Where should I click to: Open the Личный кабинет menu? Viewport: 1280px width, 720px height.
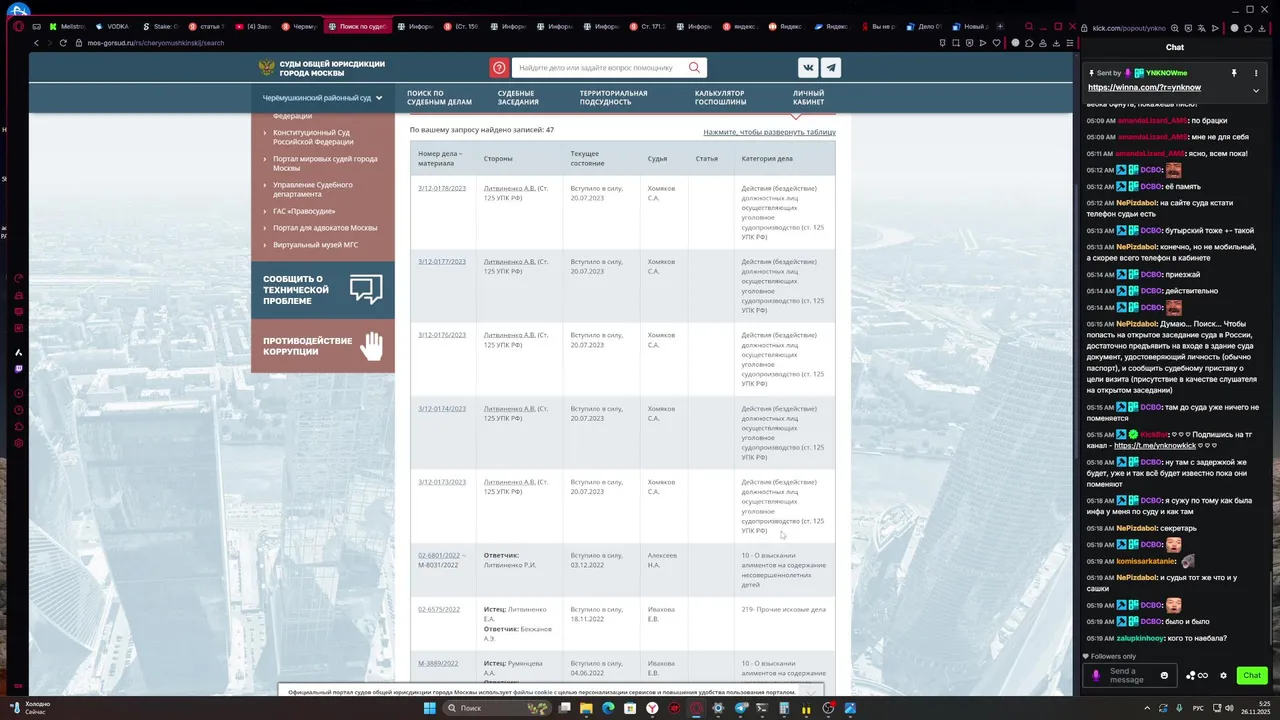click(808, 98)
